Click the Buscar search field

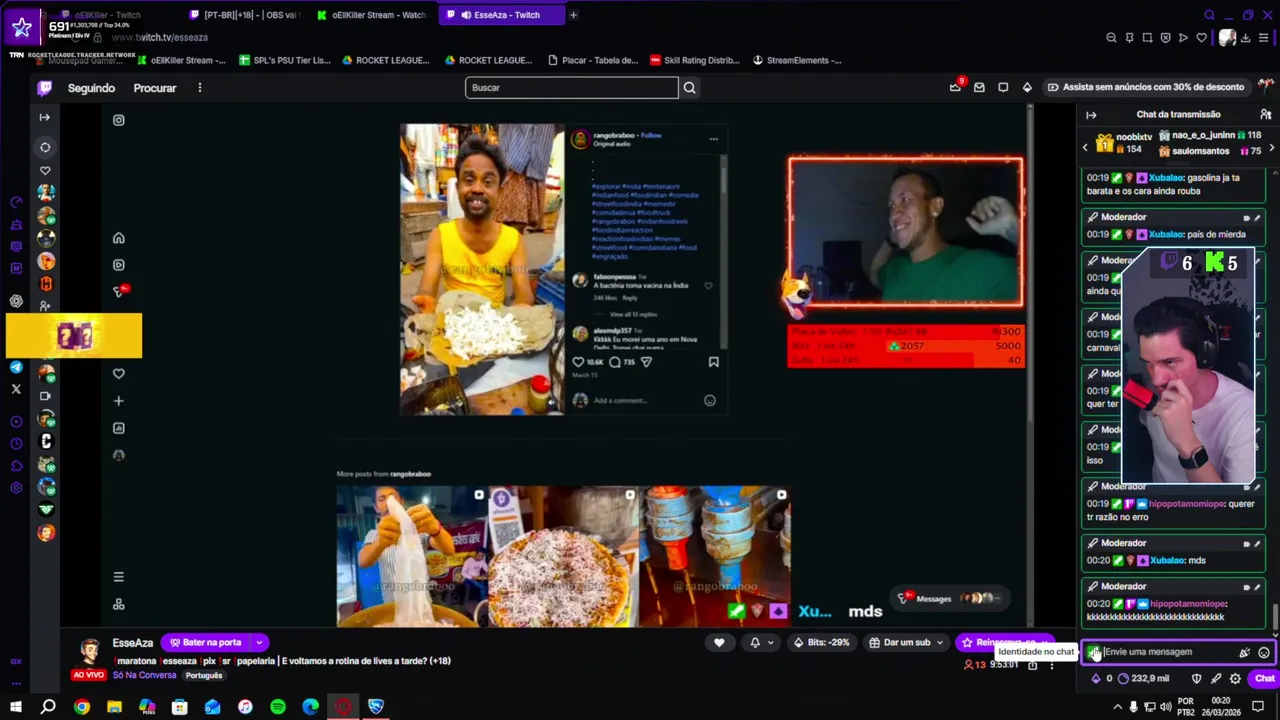[571, 87]
